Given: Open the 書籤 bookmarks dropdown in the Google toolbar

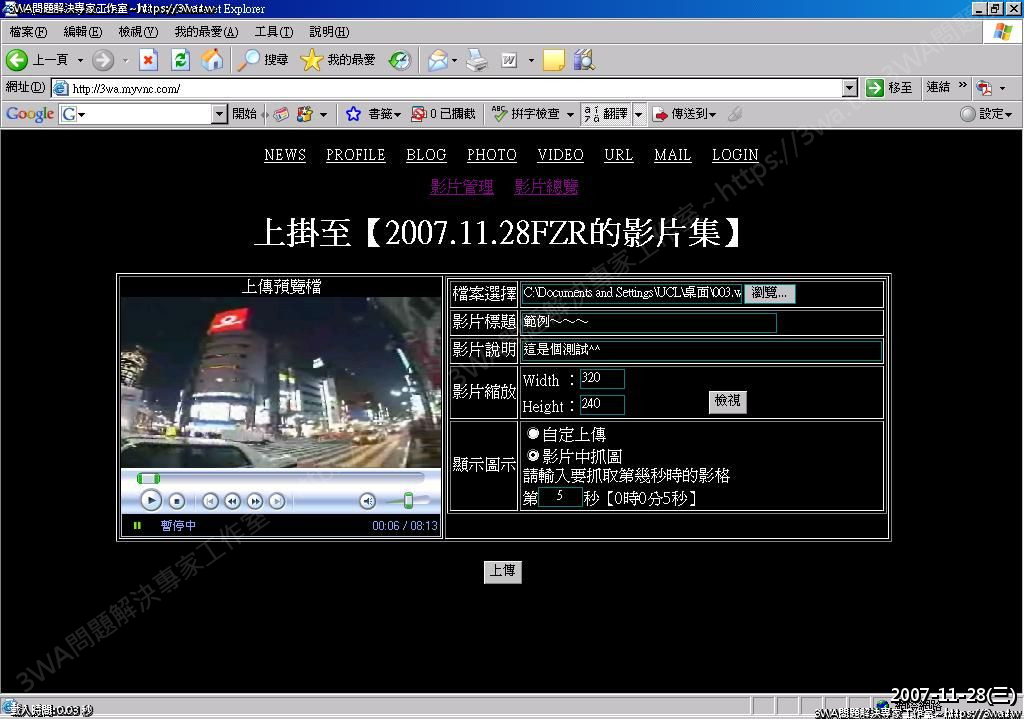Looking at the screenshot, I should click(373, 114).
